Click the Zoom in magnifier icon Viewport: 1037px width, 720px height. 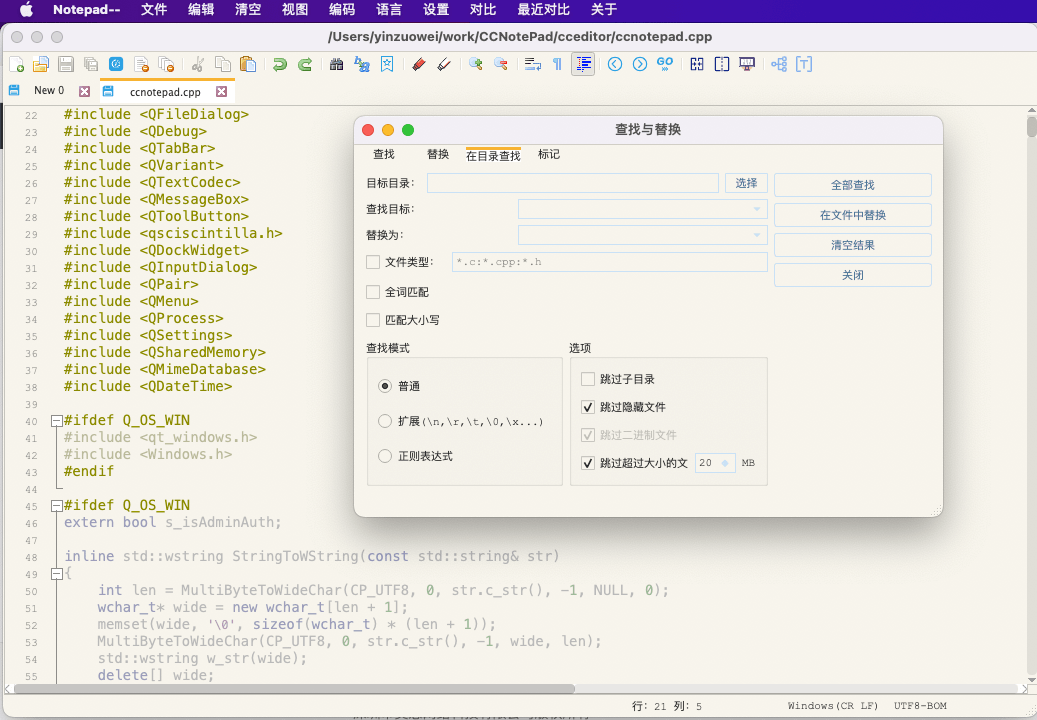476,64
